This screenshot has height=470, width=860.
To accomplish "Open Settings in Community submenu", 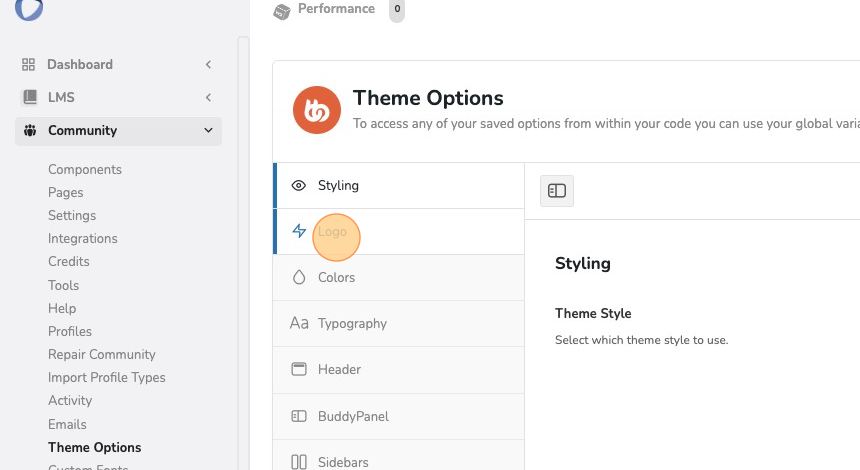I will pos(72,216).
